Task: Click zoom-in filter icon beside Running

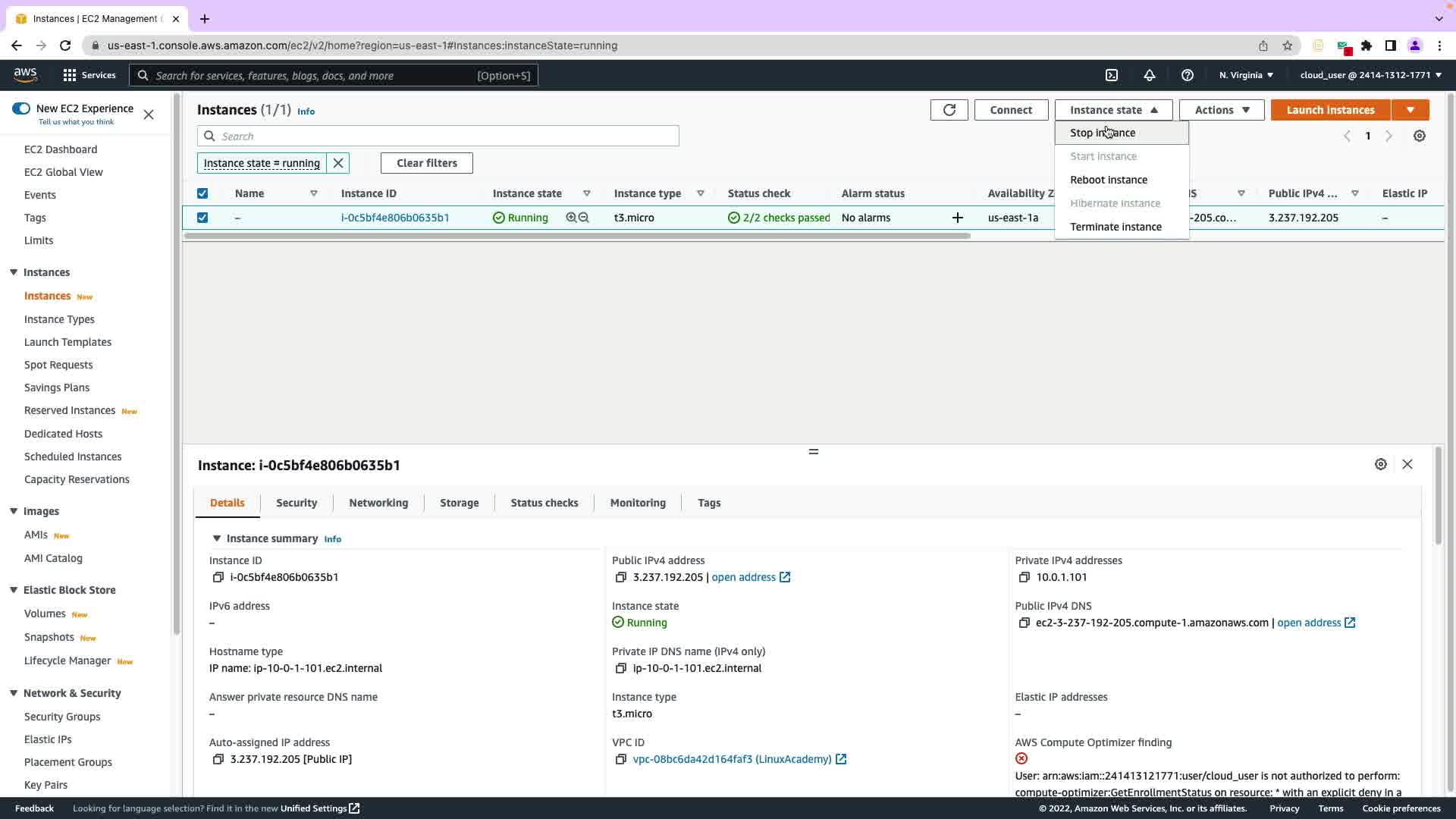Action: click(x=571, y=218)
